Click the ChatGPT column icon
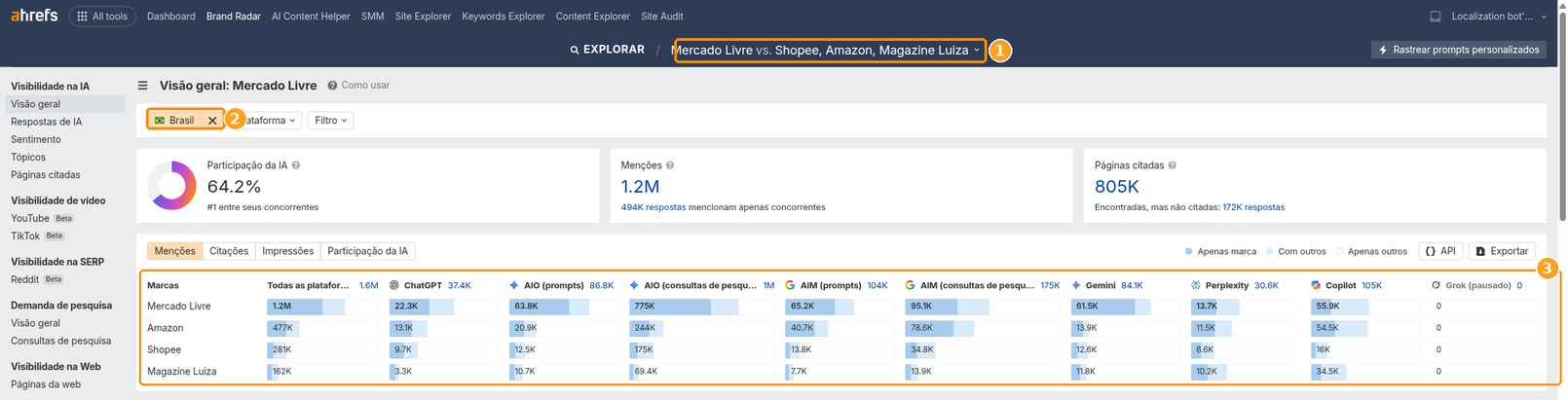This screenshot has width=1568, height=400. (x=394, y=285)
